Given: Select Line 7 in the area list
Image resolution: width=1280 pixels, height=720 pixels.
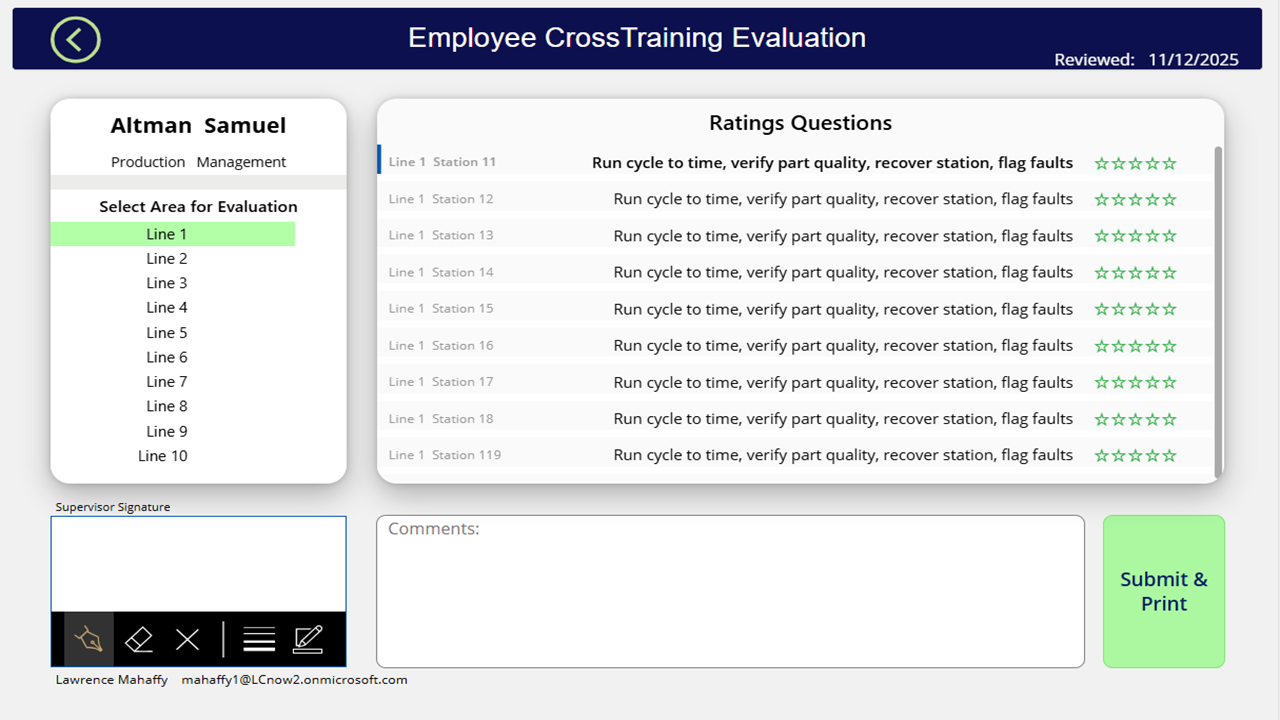Looking at the screenshot, I should [166, 381].
